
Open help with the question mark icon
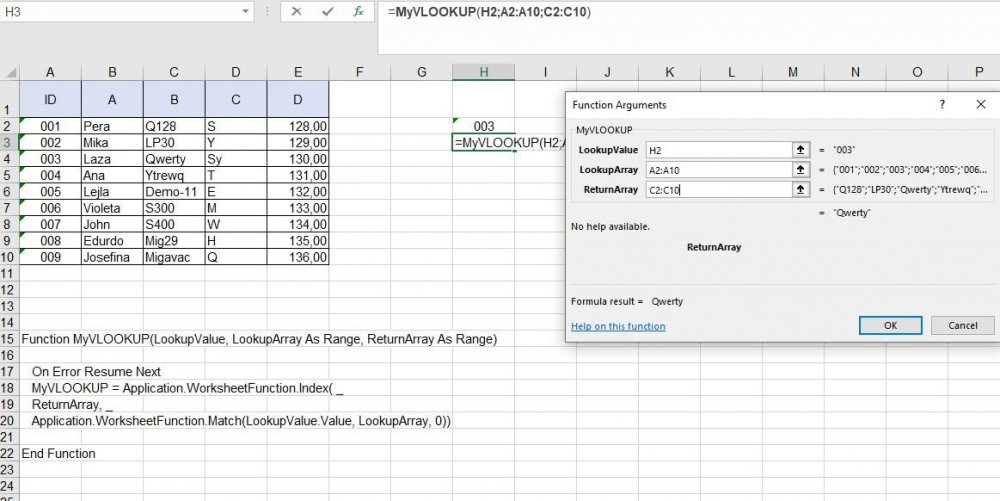[x=942, y=105]
